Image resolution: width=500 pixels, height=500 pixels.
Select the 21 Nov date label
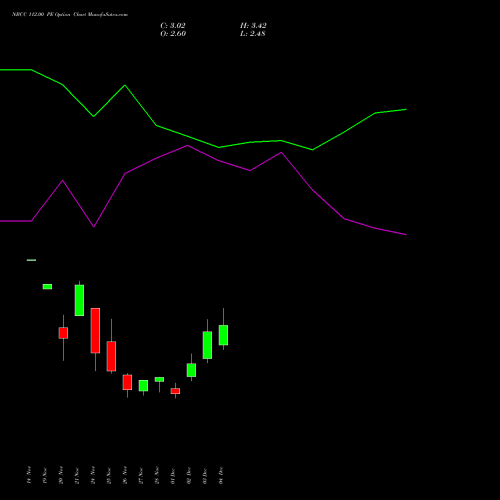(77, 475)
